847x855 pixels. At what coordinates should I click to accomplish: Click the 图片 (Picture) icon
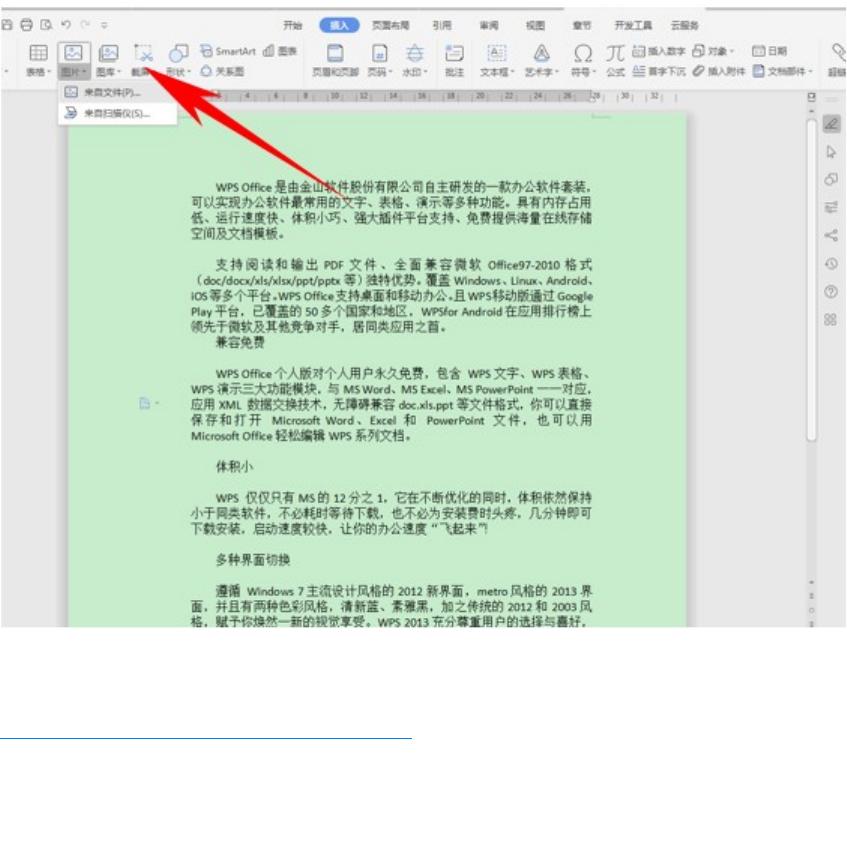[x=73, y=53]
